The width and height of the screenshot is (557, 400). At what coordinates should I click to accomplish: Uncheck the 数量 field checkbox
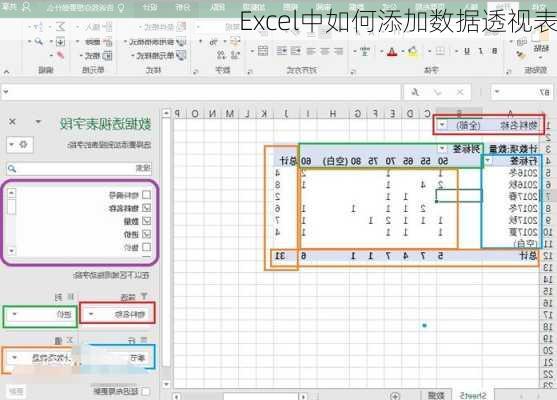pos(146,221)
